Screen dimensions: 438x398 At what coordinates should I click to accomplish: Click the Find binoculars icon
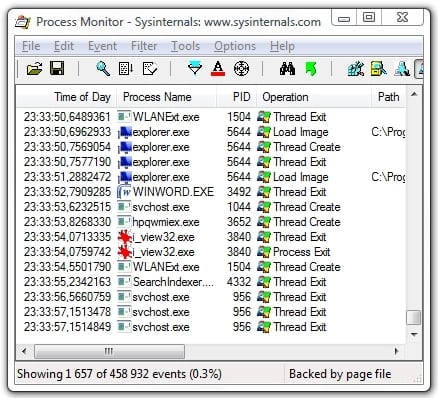pyautogui.click(x=287, y=69)
